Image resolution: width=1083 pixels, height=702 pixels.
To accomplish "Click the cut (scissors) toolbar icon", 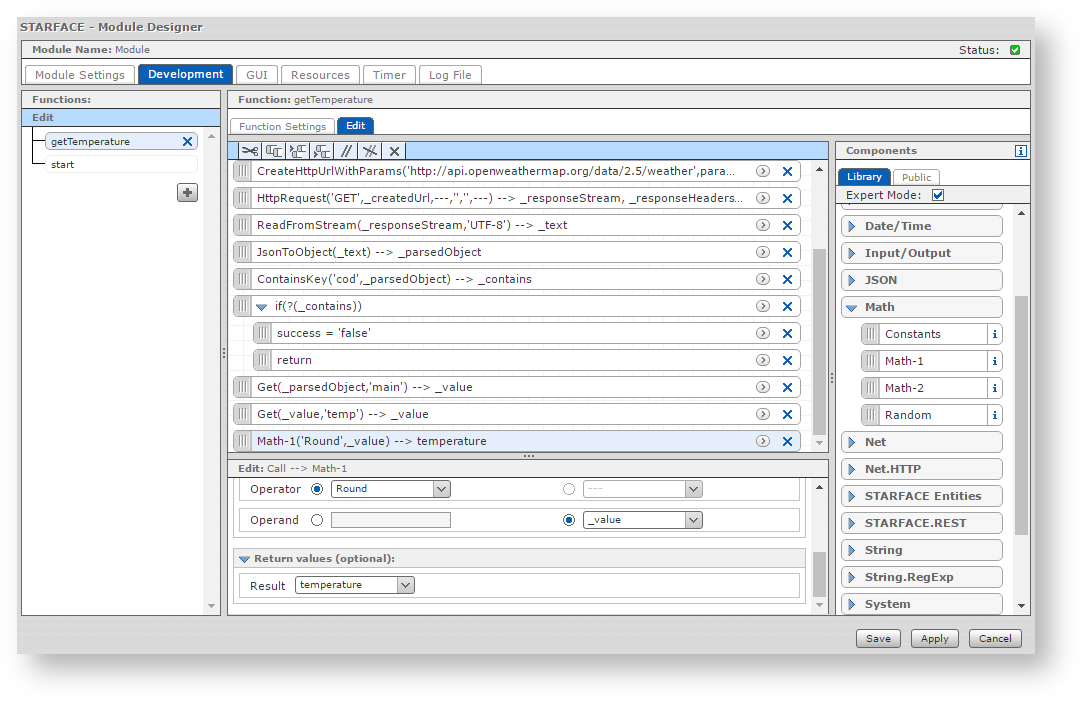I will coord(249,151).
